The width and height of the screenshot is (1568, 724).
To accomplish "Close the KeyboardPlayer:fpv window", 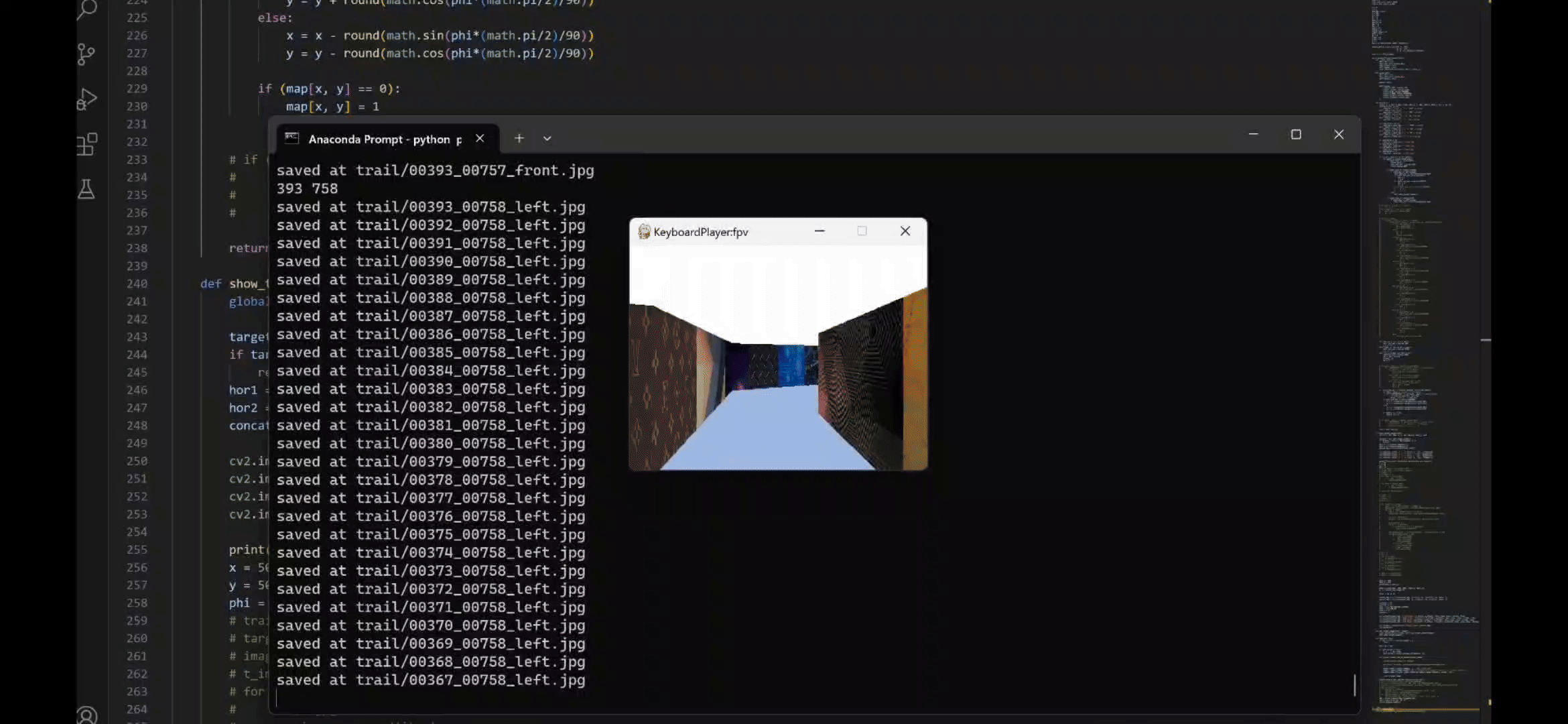I will (905, 231).
